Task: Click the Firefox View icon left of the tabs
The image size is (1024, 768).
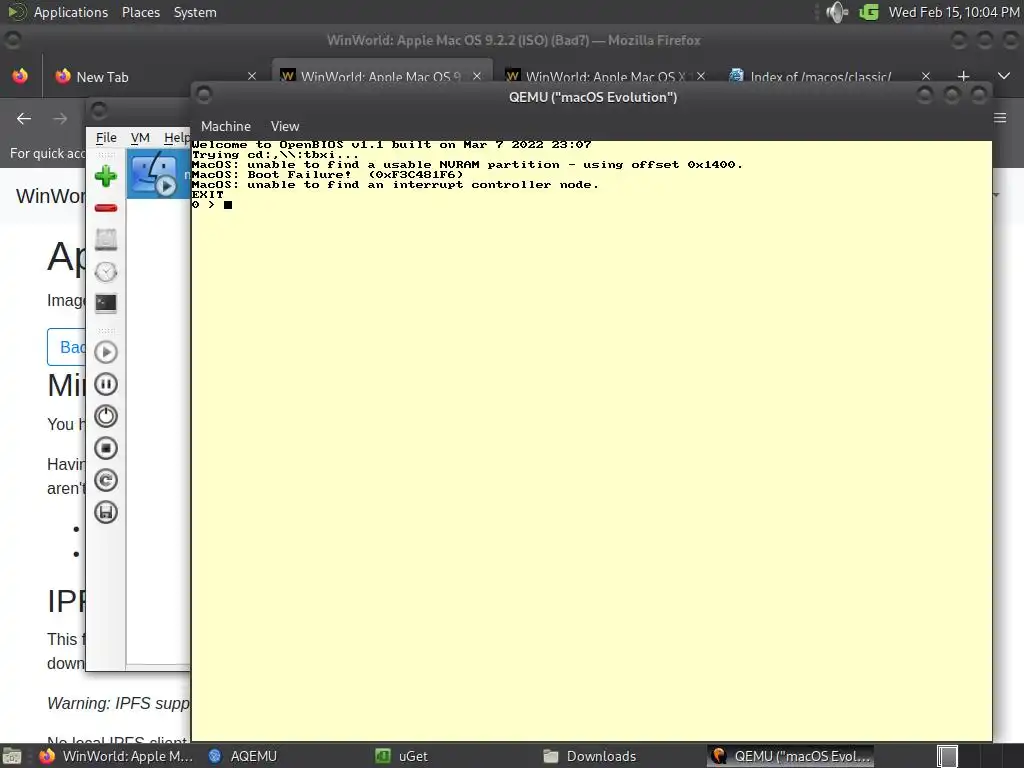Action: click(x=20, y=76)
